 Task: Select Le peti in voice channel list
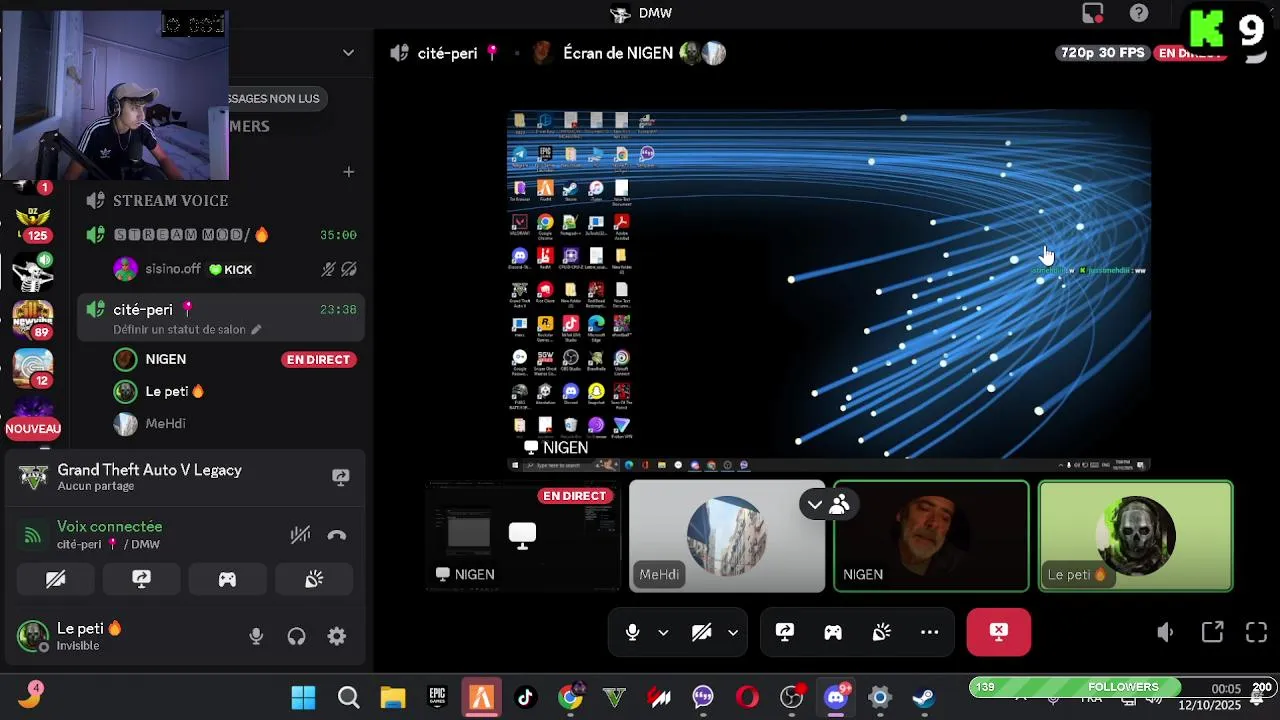[174, 391]
